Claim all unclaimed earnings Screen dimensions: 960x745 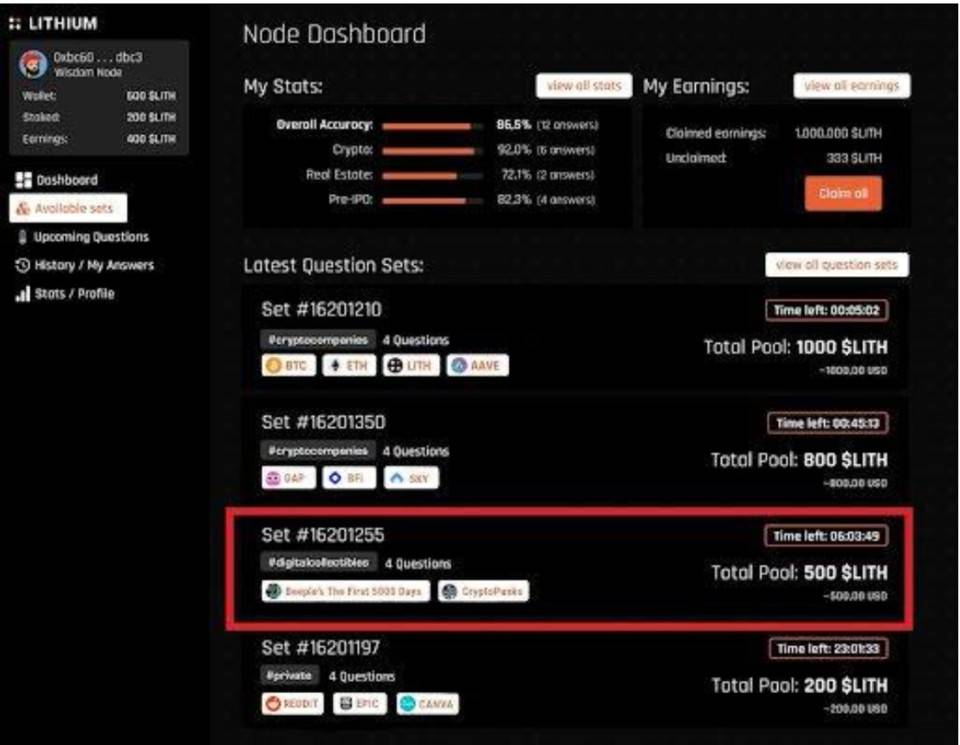(x=843, y=193)
